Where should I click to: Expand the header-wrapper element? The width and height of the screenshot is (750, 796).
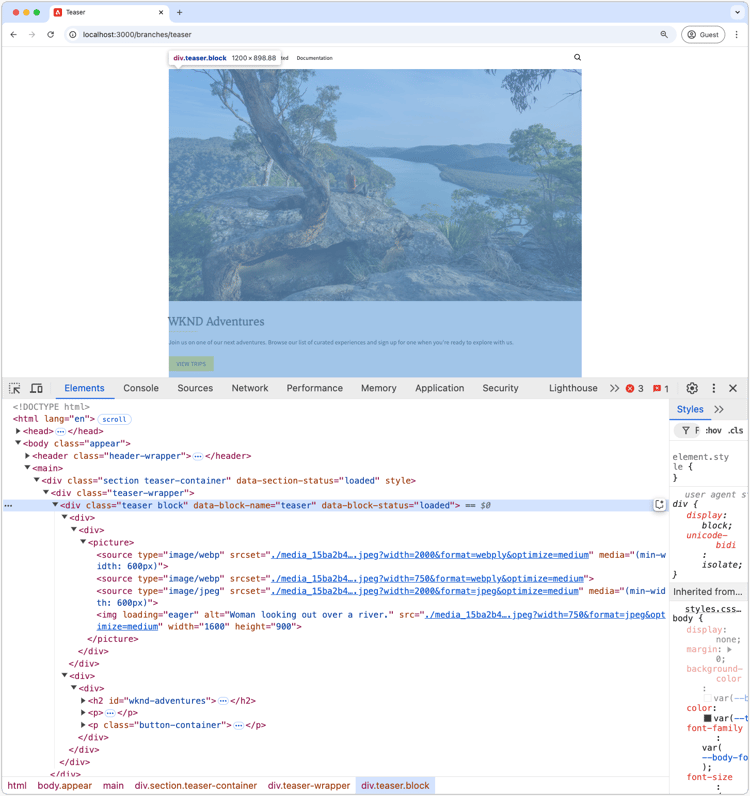click(x=27, y=455)
